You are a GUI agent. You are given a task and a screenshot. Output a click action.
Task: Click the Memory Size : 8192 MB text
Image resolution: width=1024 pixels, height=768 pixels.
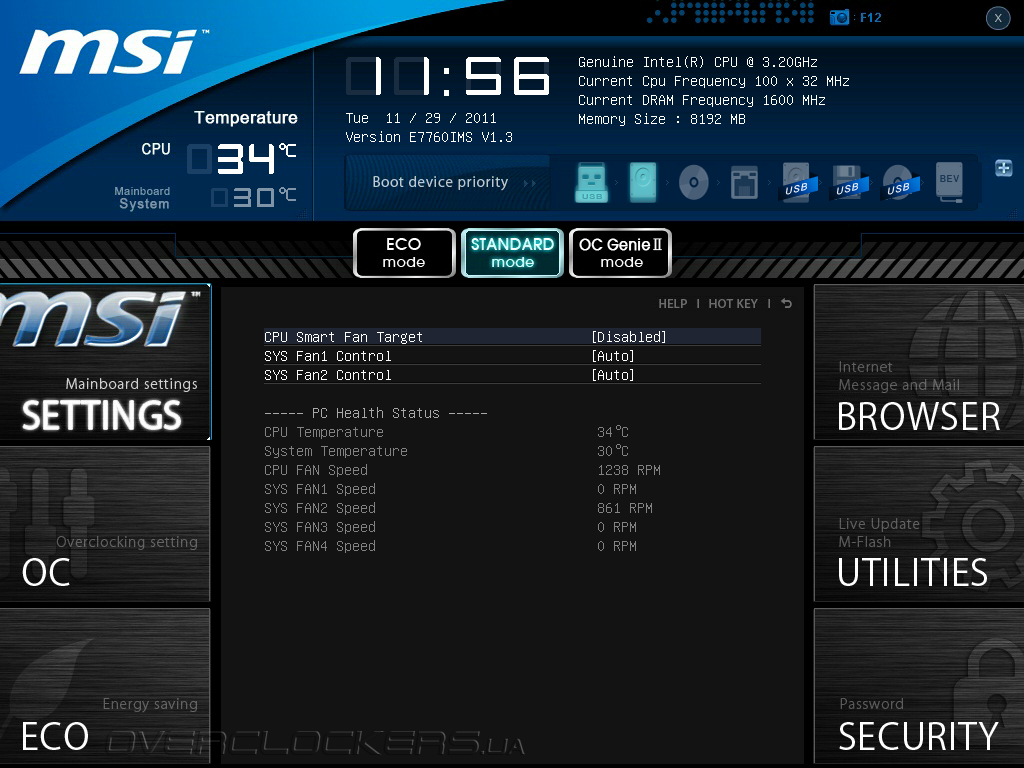(x=662, y=120)
